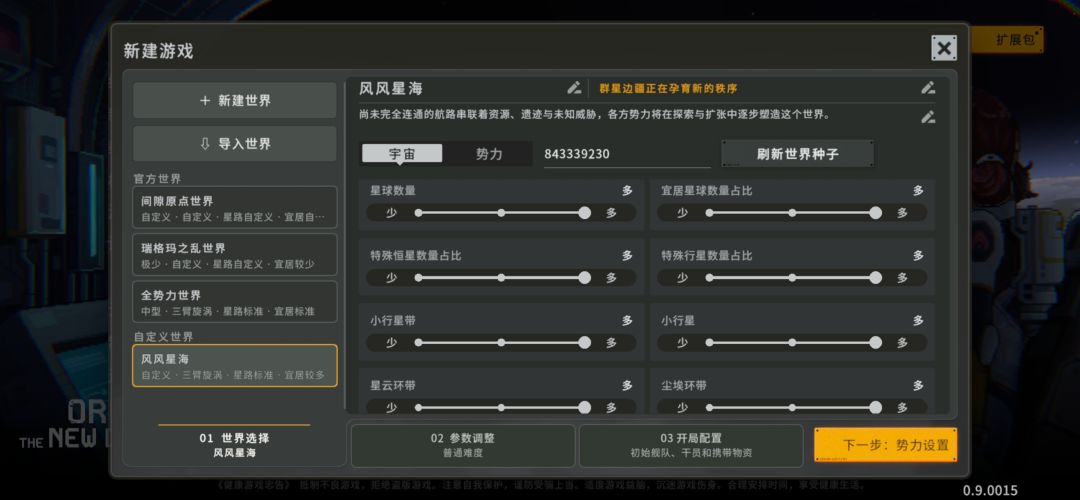The height and width of the screenshot is (500, 1080).
Task: Click version number 0.9.0015
Action: tap(990, 490)
